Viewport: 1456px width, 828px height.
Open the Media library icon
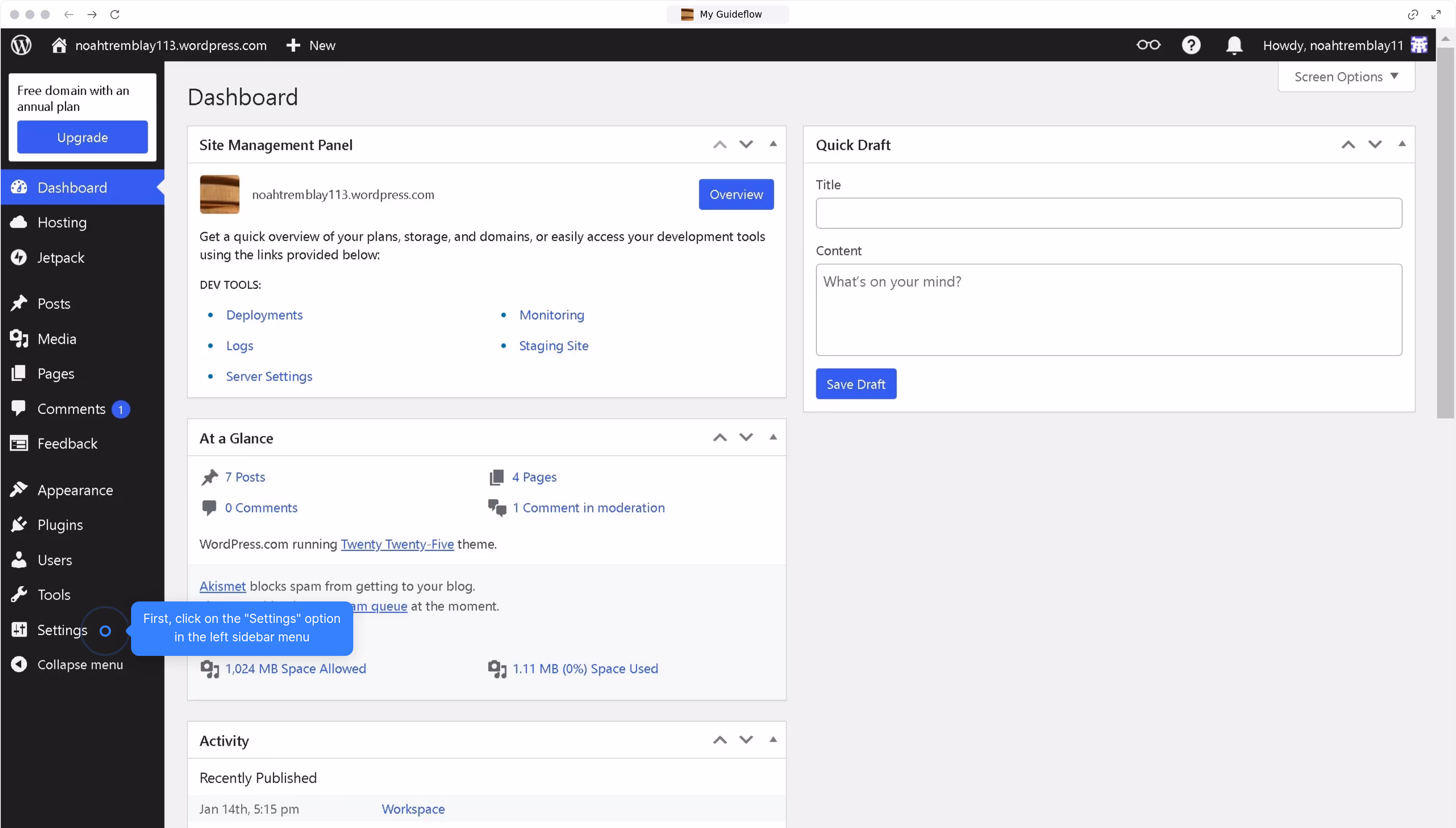[x=19, y=339]
